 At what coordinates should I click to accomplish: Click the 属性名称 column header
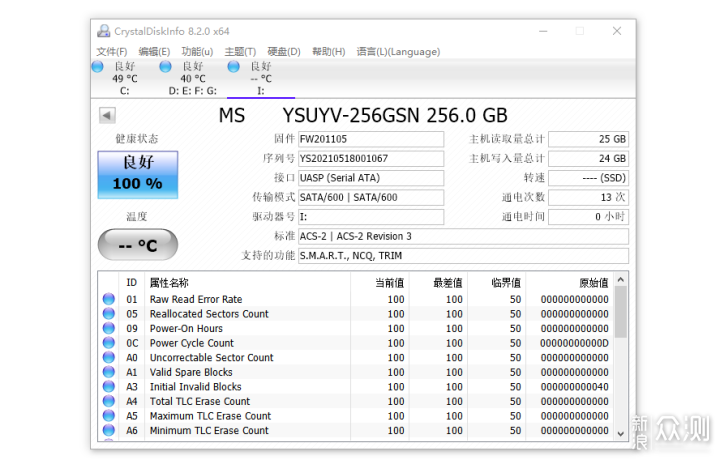coord(248,283)
